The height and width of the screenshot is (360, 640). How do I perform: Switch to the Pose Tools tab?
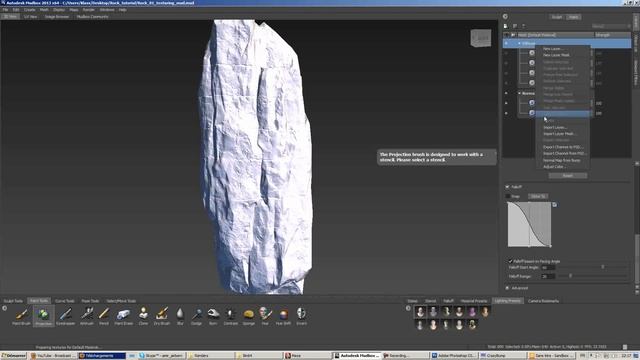coord(90,301)
